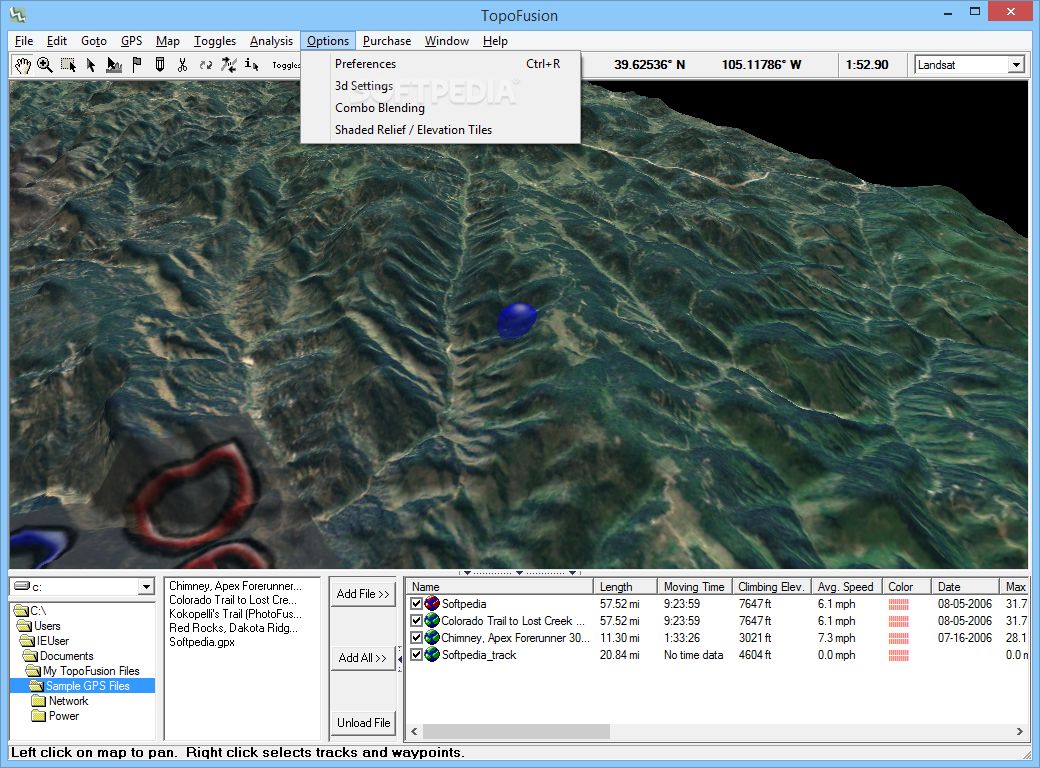1040x768 pixels.
Task: Open the Analysis menu
Action: [x=271, y=41]
